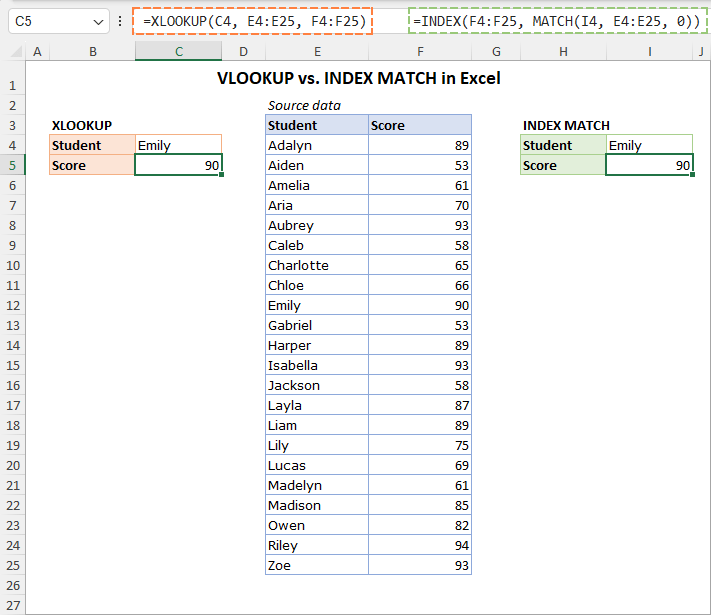711x615 pixels.
Task: Click the 'Source data' label
Action: click(x=304, y=106)
